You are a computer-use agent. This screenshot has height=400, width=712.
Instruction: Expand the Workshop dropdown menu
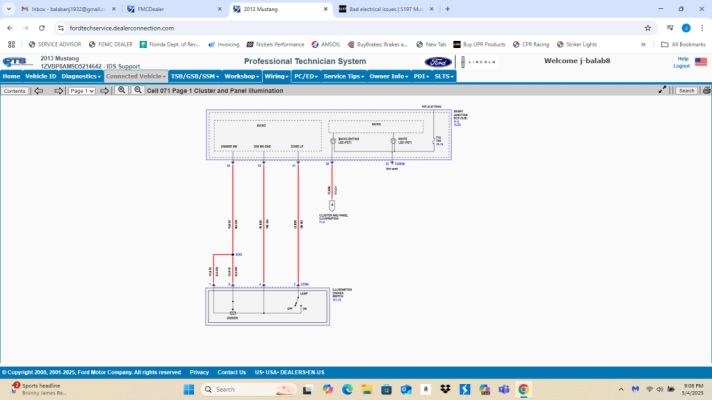coord(242,76)
